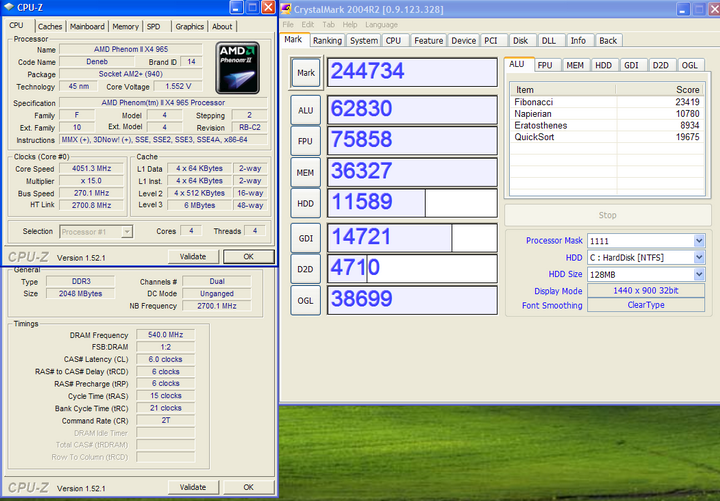Image resolution: width=720 pixels, height=501 pixels.
Task: Open the Device tab in CrystalMark
Action: click(463, 41)
